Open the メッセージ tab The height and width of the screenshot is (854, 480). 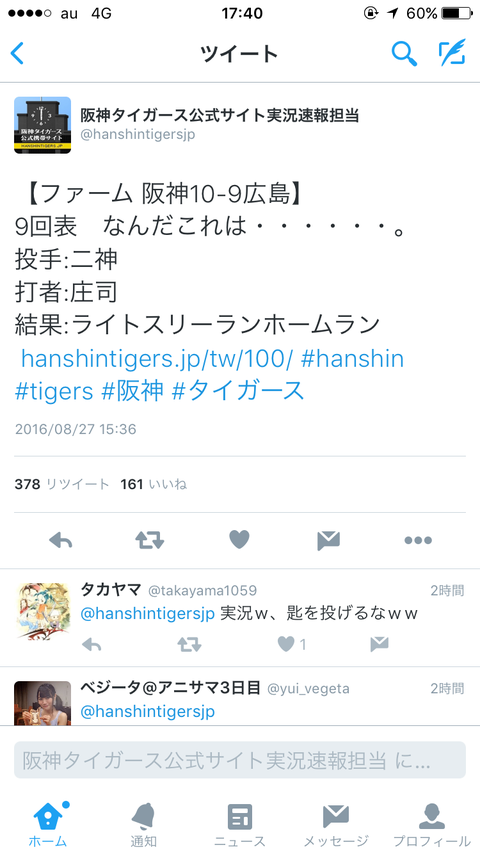point(336,824)
